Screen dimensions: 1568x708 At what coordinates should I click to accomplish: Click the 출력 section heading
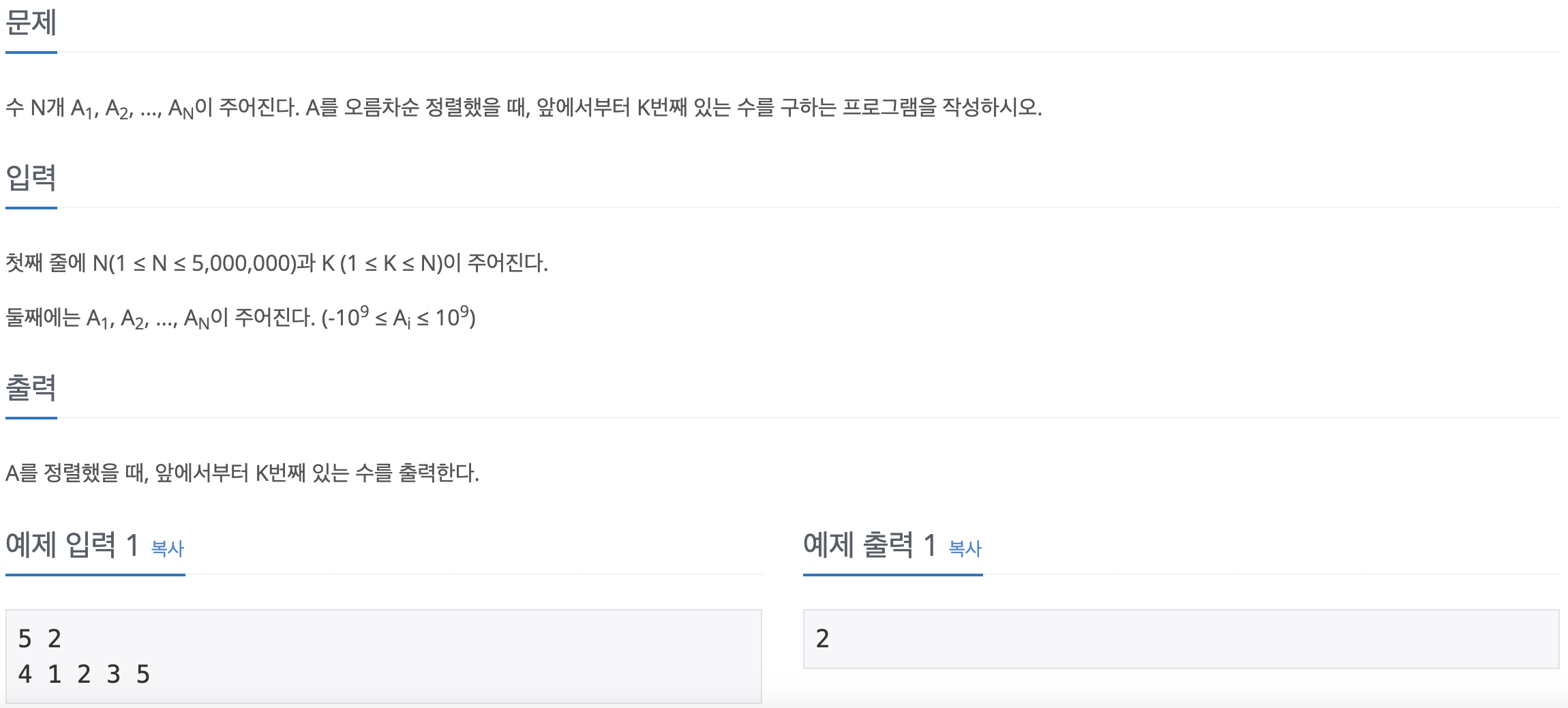[x=29, y=389]
